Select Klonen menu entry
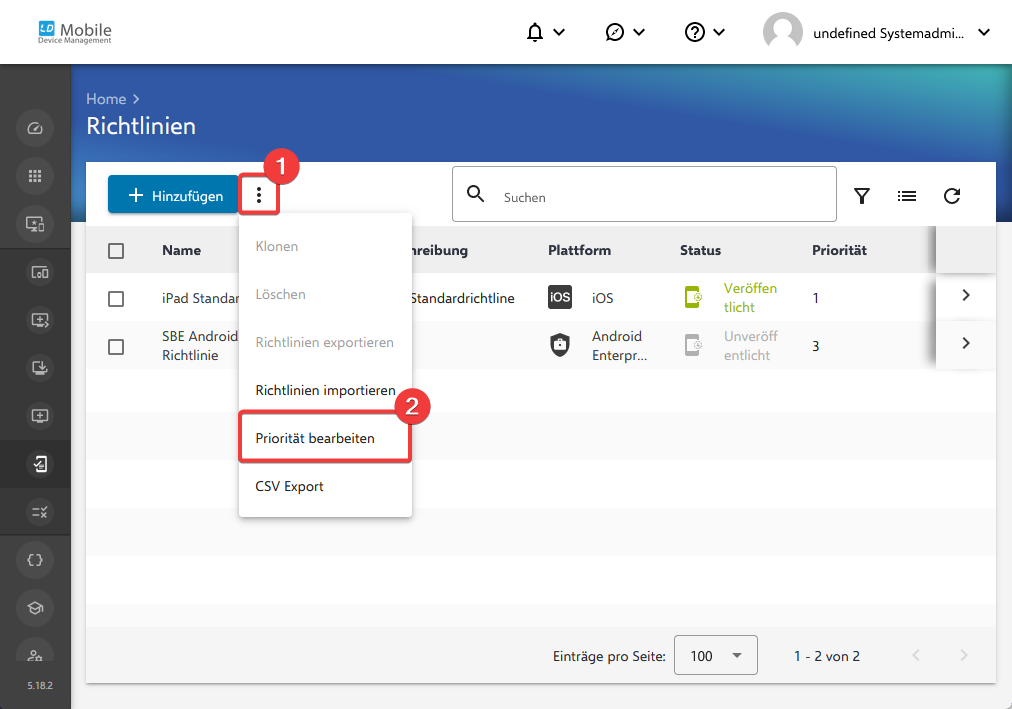 [x=325, y=246]
